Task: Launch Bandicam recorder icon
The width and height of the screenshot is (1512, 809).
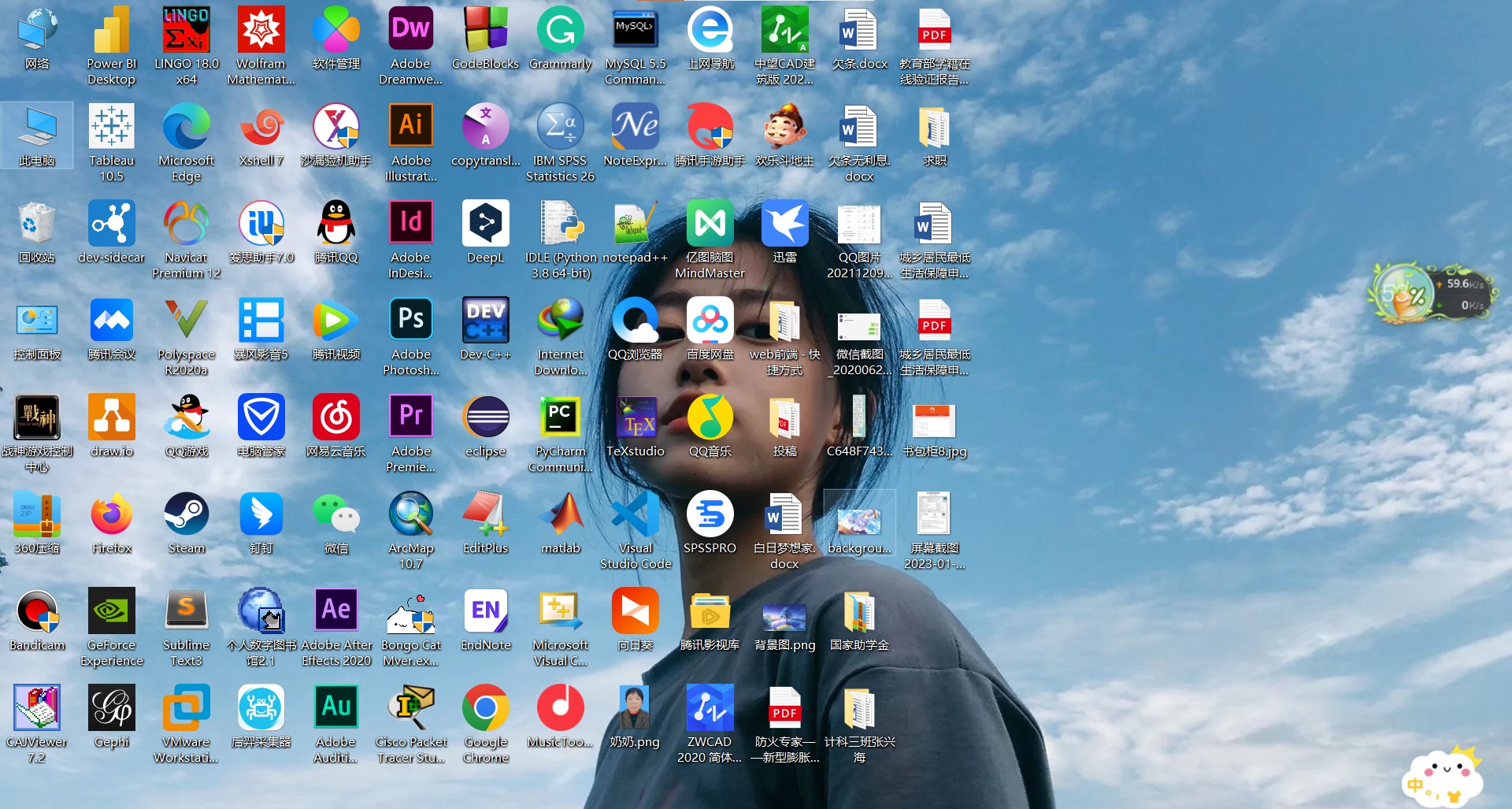Action: coord(37,611)
